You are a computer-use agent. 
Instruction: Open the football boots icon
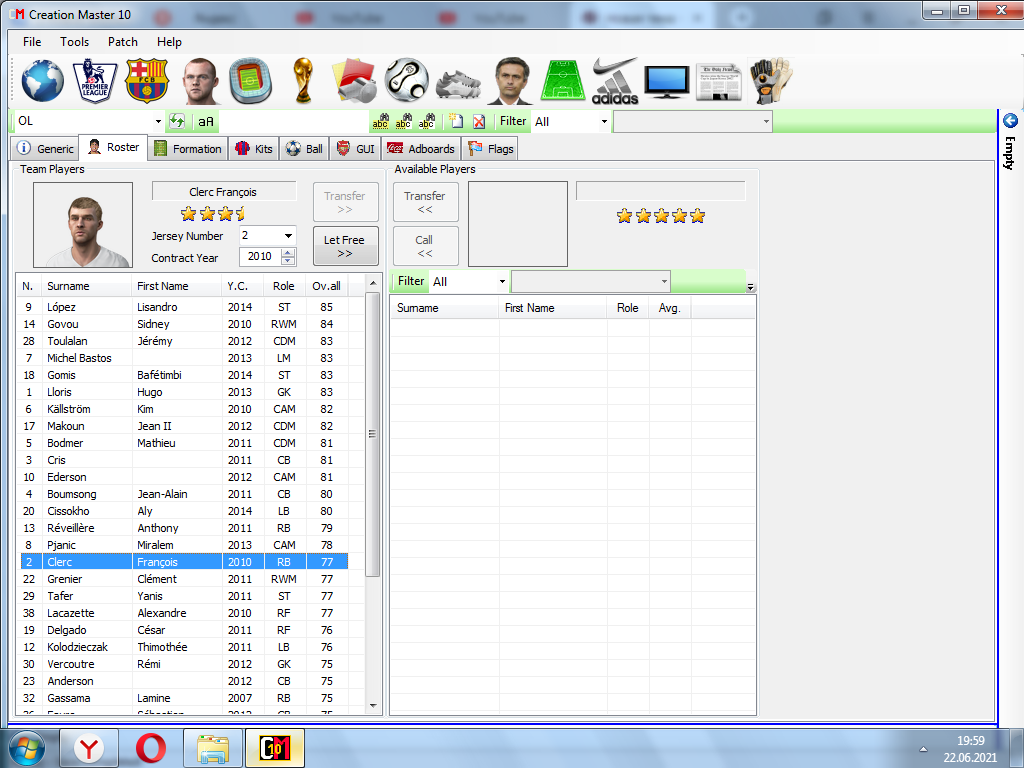459,81
